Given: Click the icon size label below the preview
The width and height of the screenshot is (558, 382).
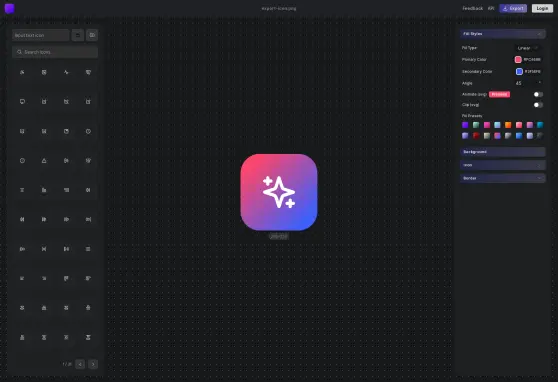Looking at the screenshot, I should click(x=279, y=236).
